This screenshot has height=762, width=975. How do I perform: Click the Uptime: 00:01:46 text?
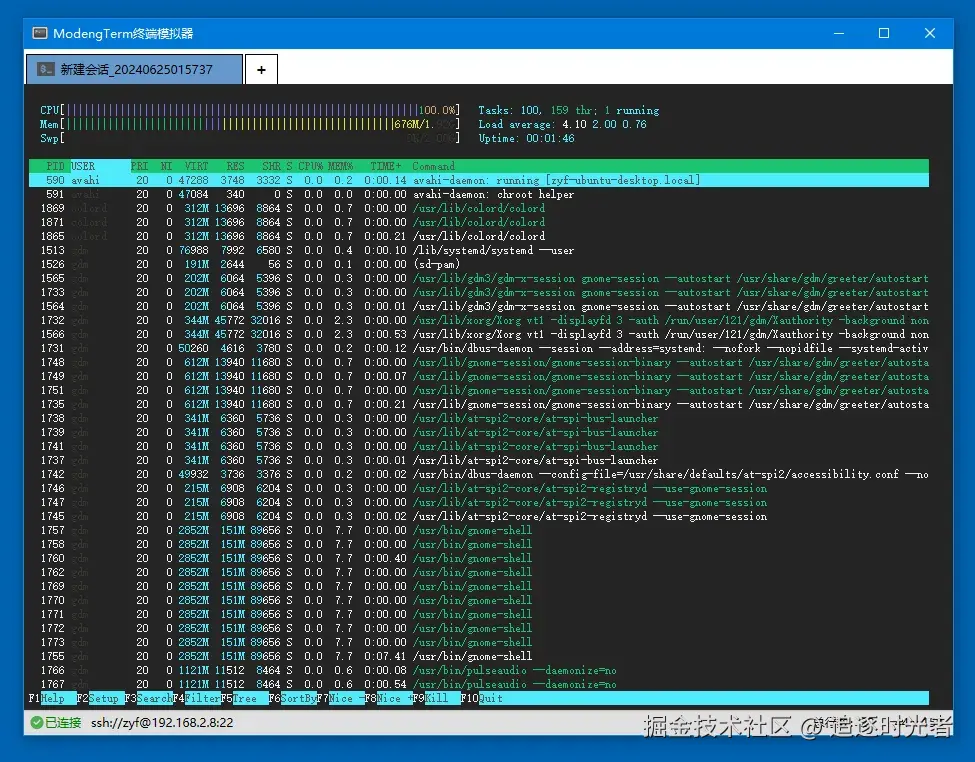526,138
